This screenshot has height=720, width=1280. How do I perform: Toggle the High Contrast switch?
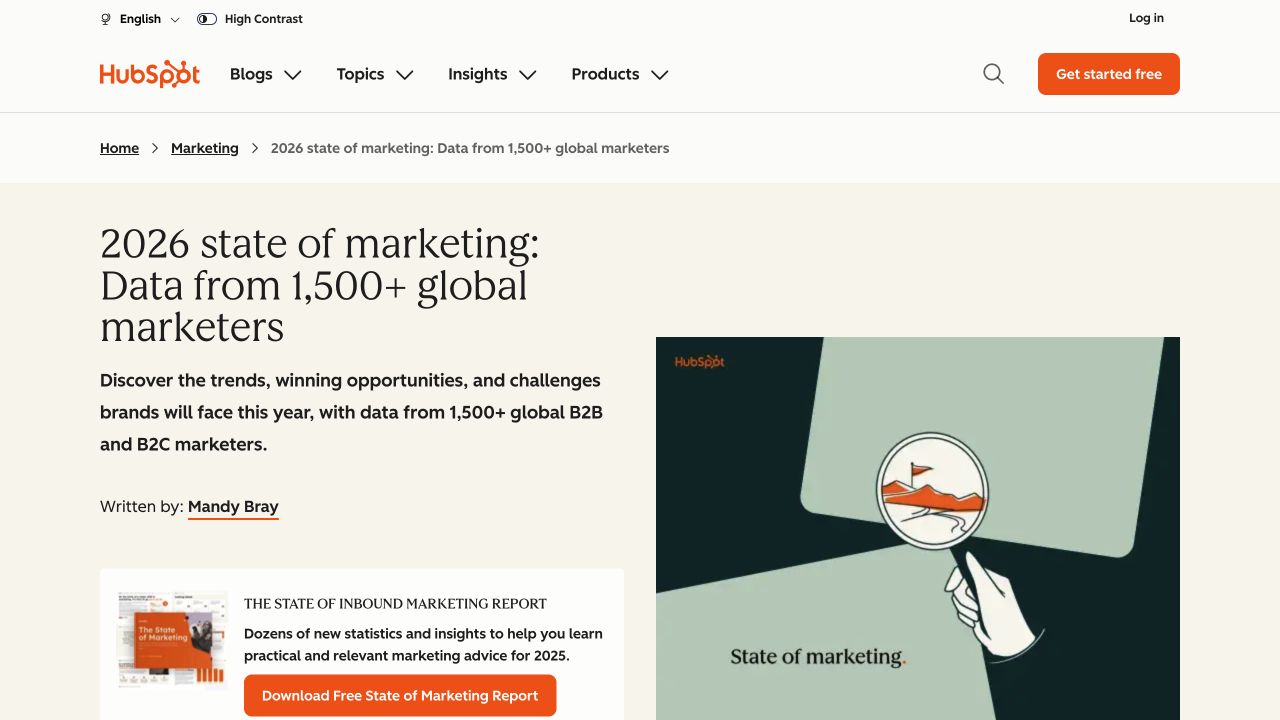click(x=207, y=19)
